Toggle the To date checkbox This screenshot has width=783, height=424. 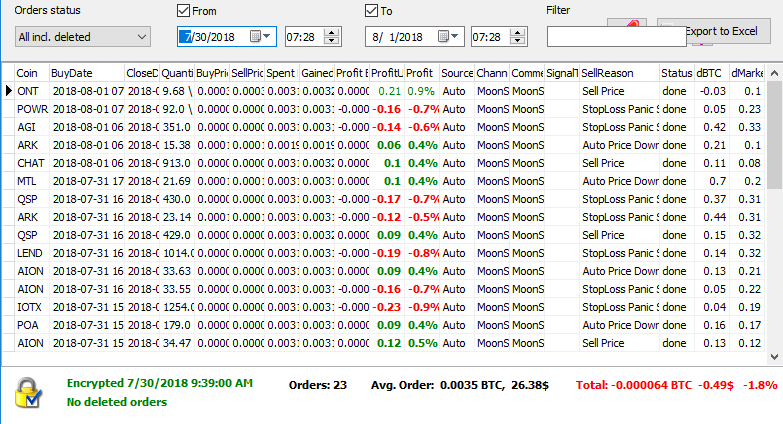[372, 11]
